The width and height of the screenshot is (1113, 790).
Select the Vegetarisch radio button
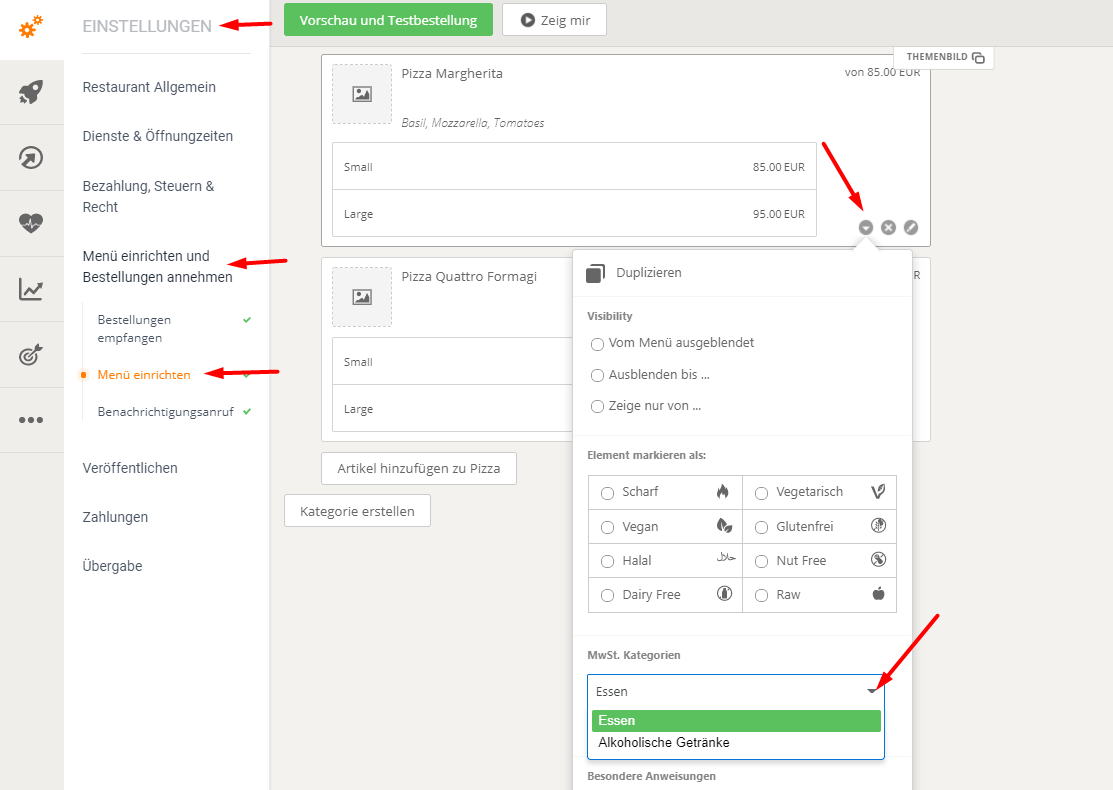pos(761,492)
